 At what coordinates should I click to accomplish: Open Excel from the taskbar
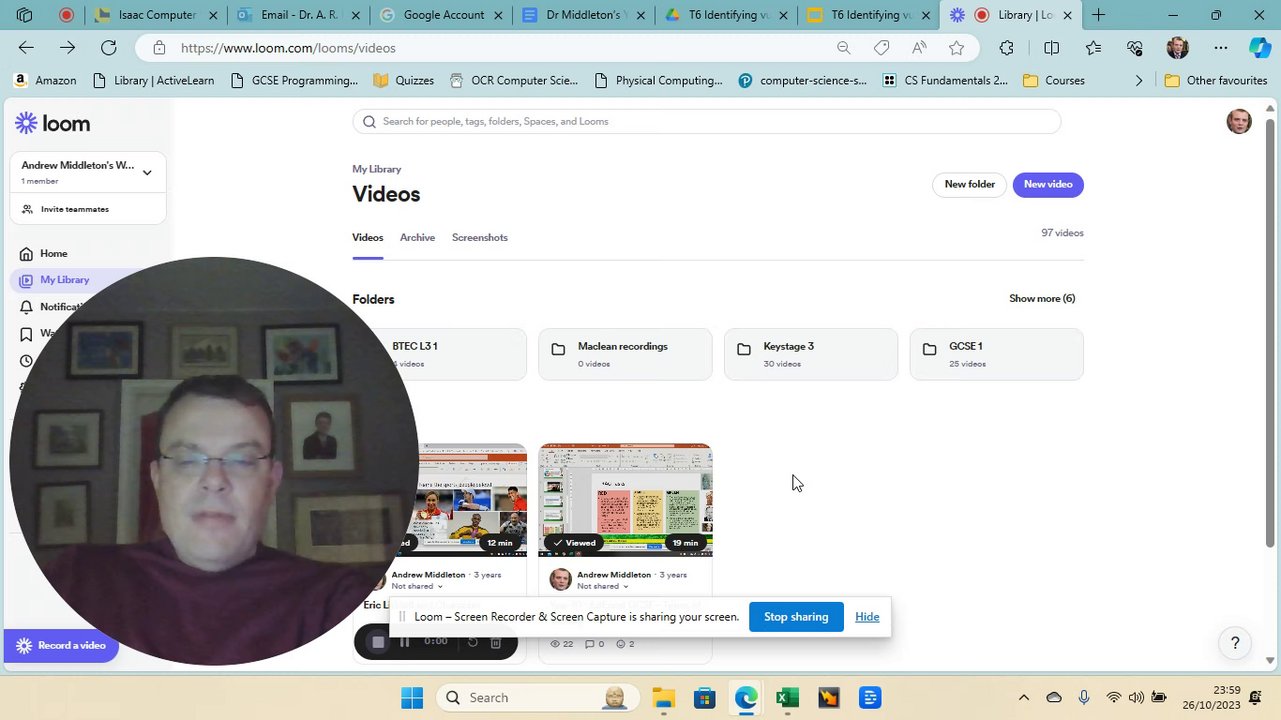(787, 698)
